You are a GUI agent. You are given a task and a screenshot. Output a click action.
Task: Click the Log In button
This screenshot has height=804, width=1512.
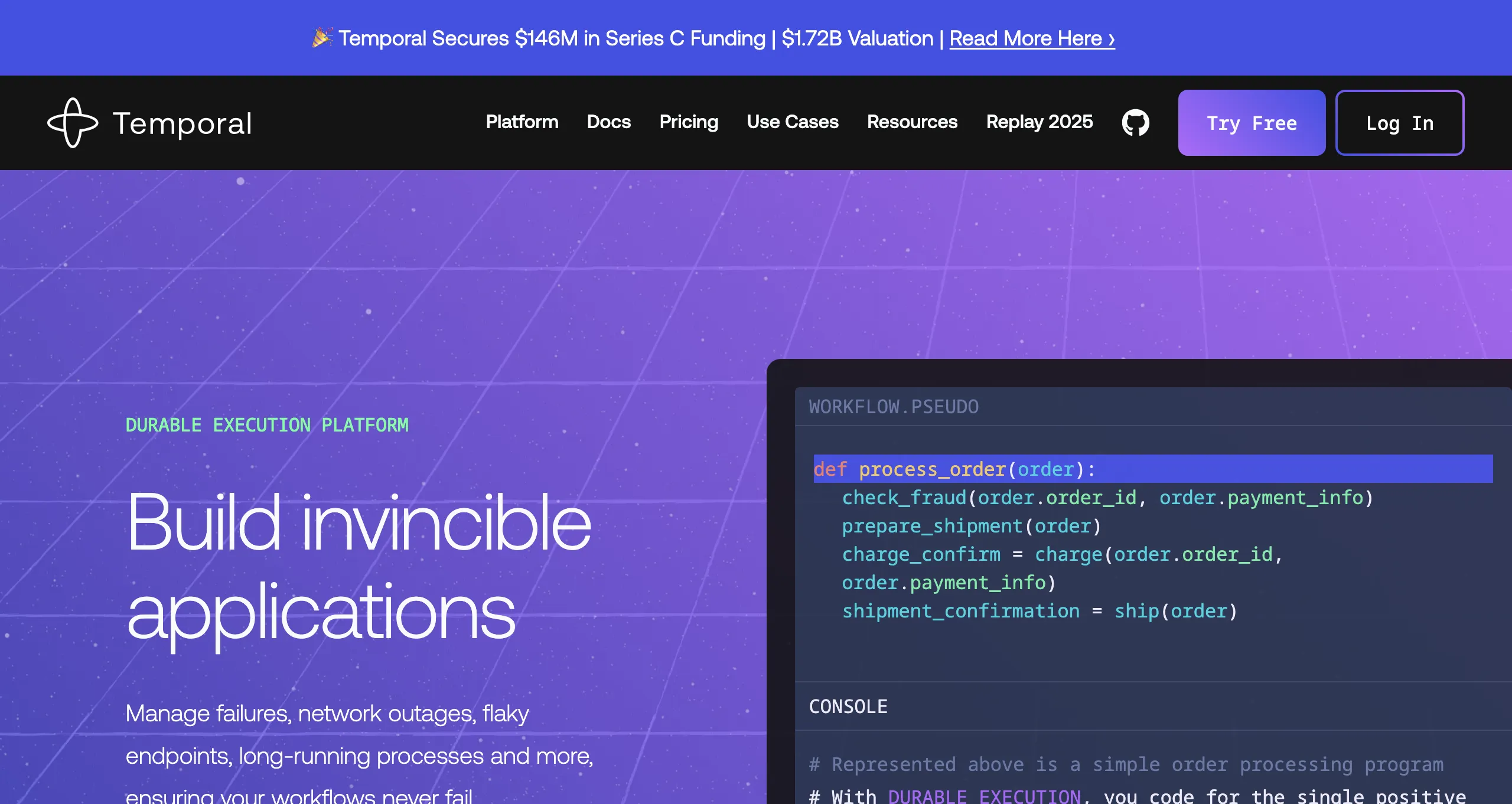1400,123
